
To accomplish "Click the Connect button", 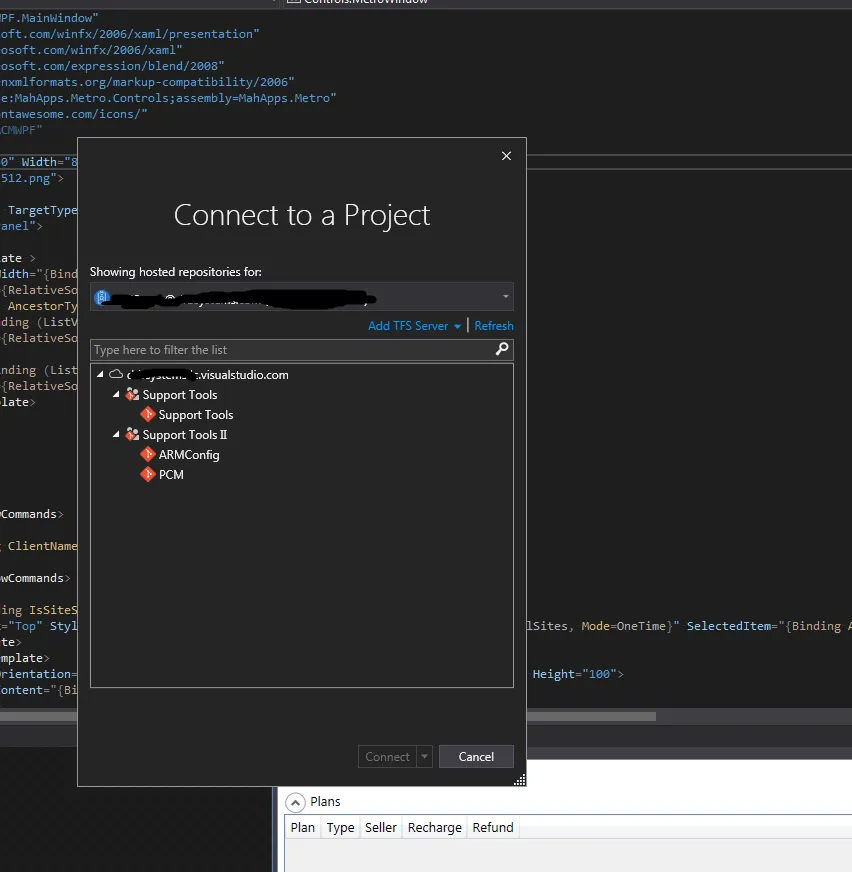I will click(387, 757).
